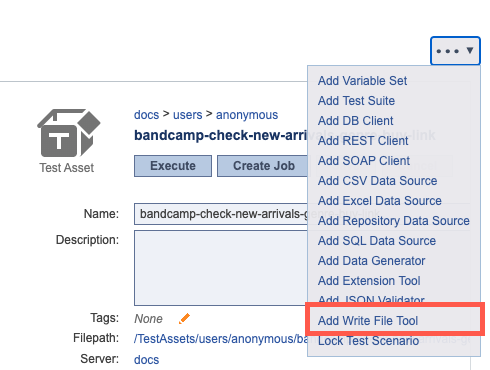Click the Test Asset box icon
The height and width of the screenshot is (370, 490).
coord(69,133)
